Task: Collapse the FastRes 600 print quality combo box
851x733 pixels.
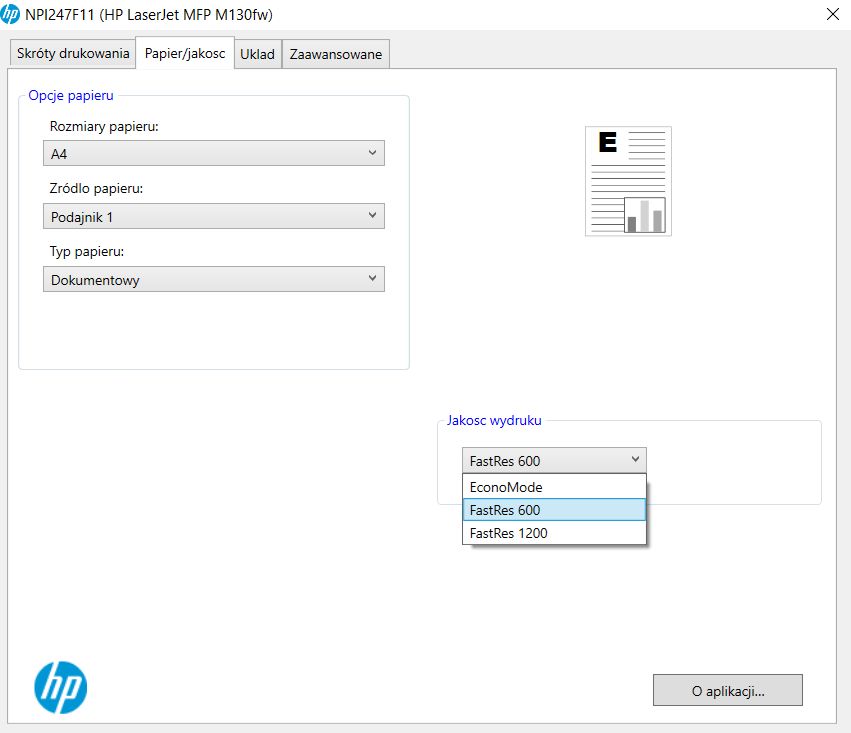Action: coord(554,461)
